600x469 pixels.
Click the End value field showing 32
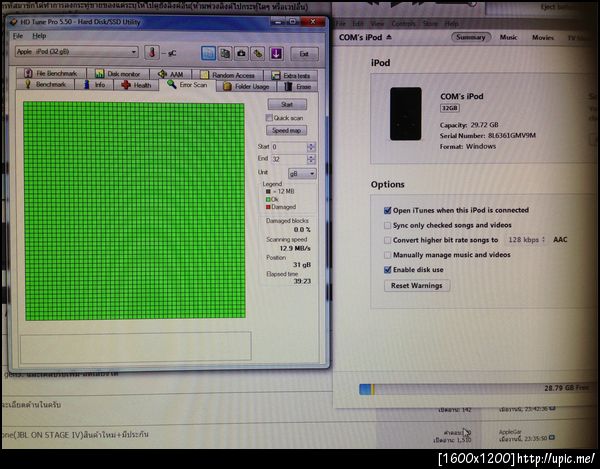click(x=289, y=159)
